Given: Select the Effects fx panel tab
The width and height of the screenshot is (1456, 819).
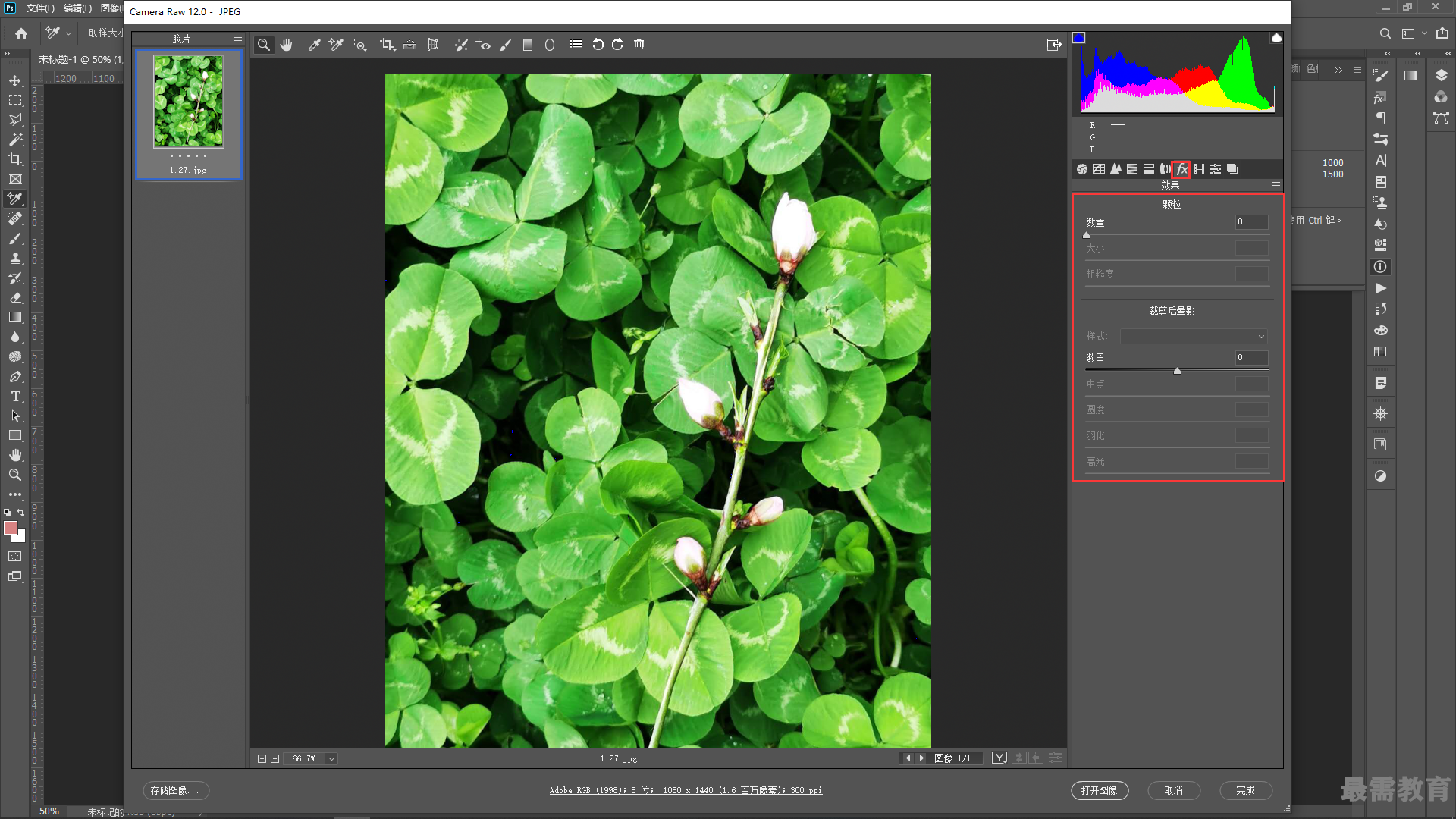Looking at the screenshot, I should click(1181, 169).
